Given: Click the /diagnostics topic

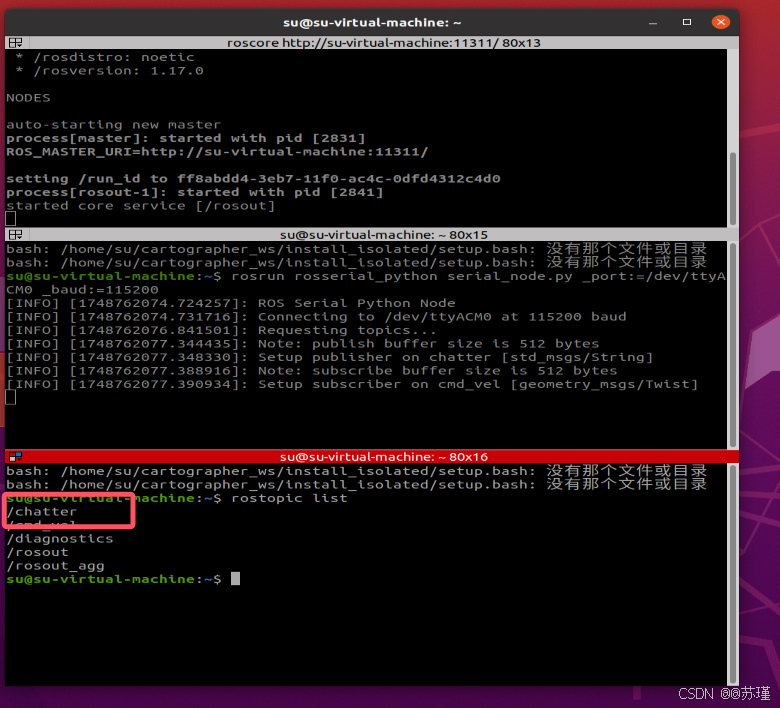Looking at the screenshot, I should pyautogui.click(x=60, y=538).
